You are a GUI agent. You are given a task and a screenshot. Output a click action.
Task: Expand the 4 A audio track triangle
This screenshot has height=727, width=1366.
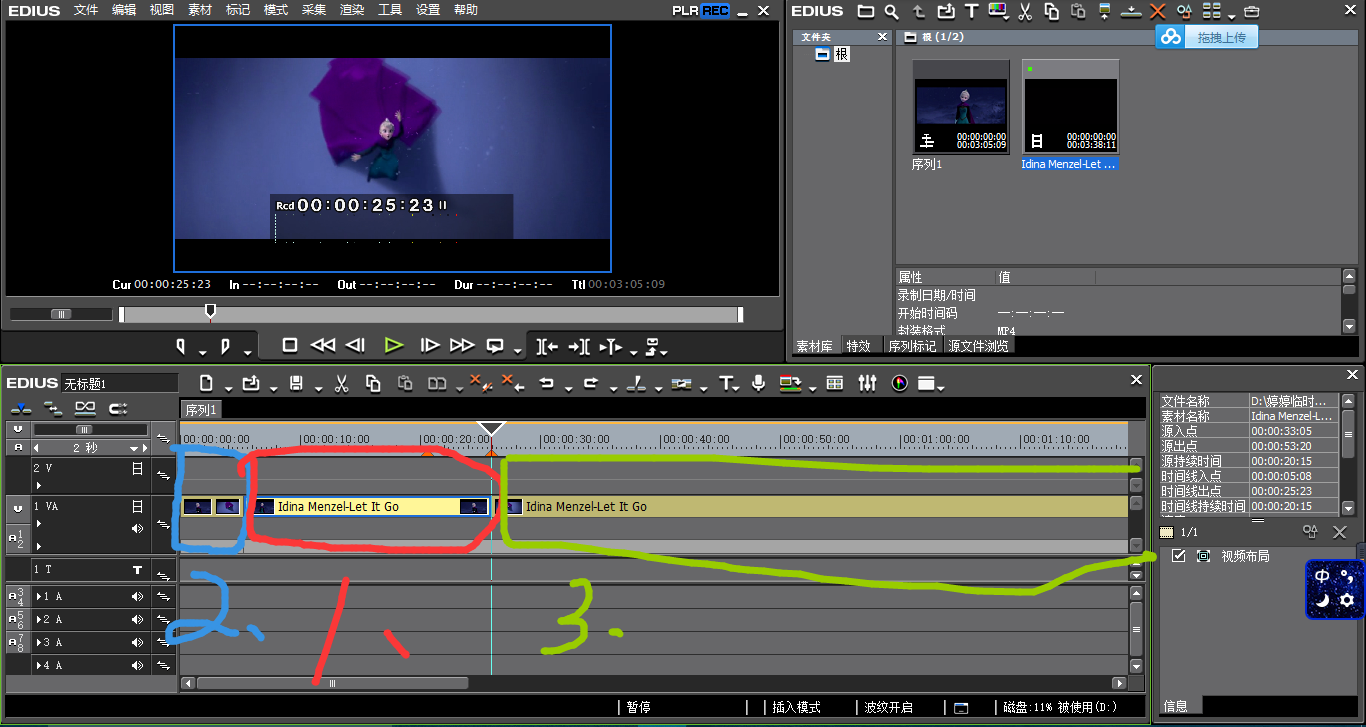[x=39, y=666]
